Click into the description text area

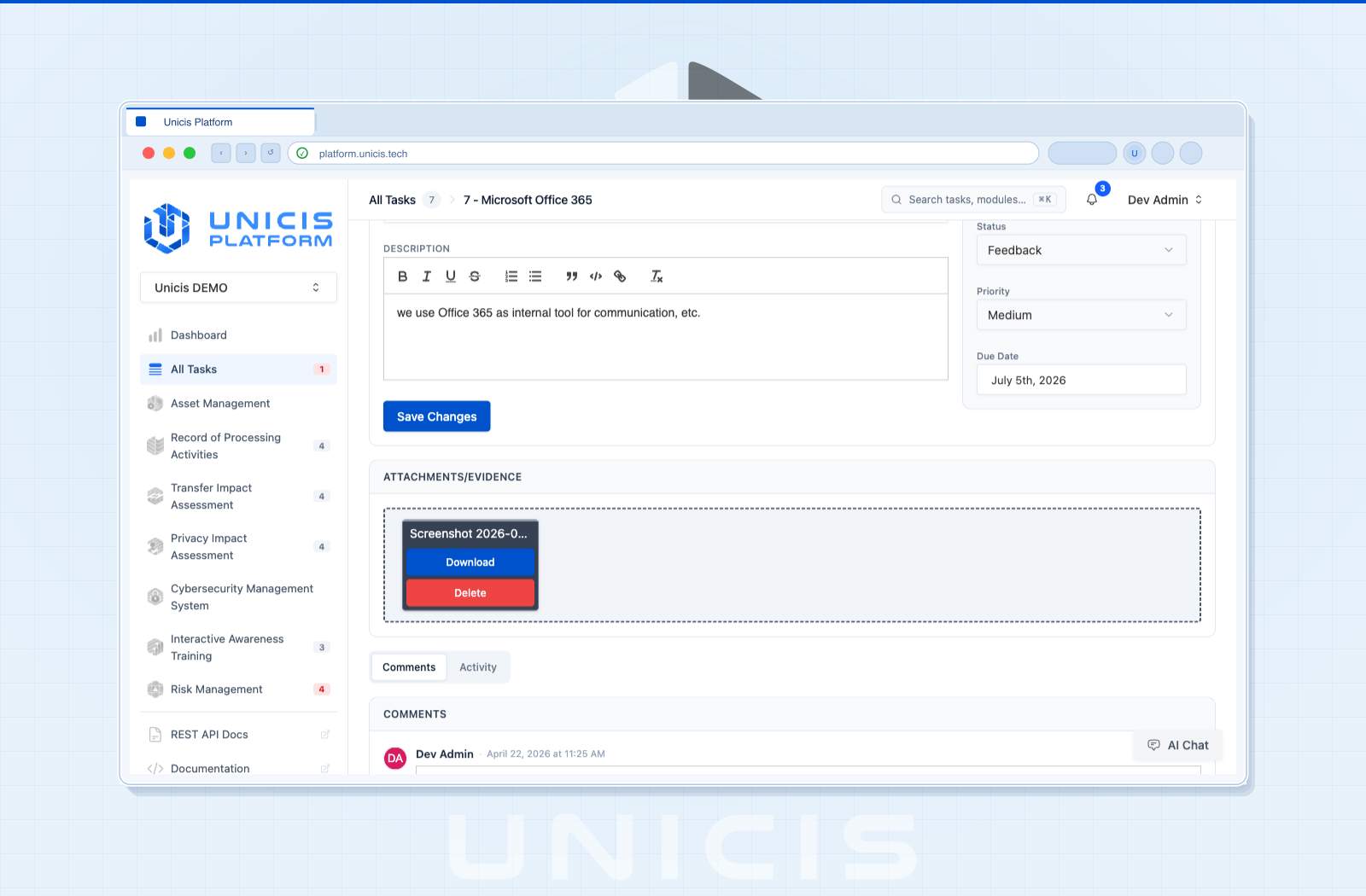[x=666, y=337]
